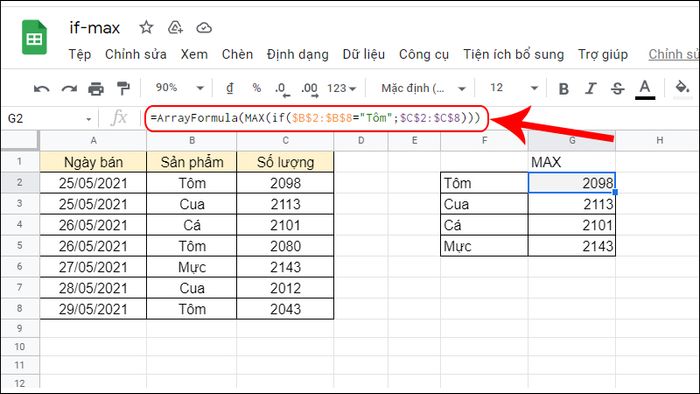700x394 pixels.
Task: Select the Mực cell in column F
Action: click(x=484, y=246)
